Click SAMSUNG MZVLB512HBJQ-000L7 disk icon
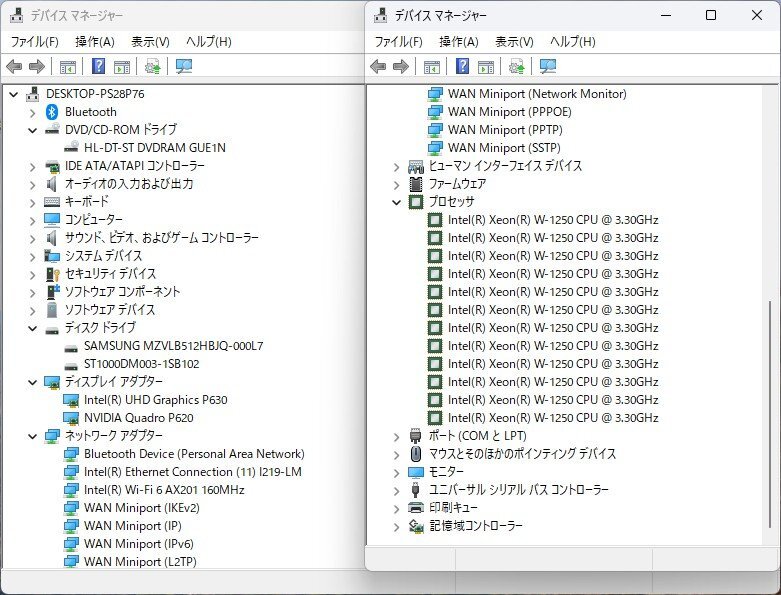The height and width of the screenshot is (595, 781). [x=71, y=349]
